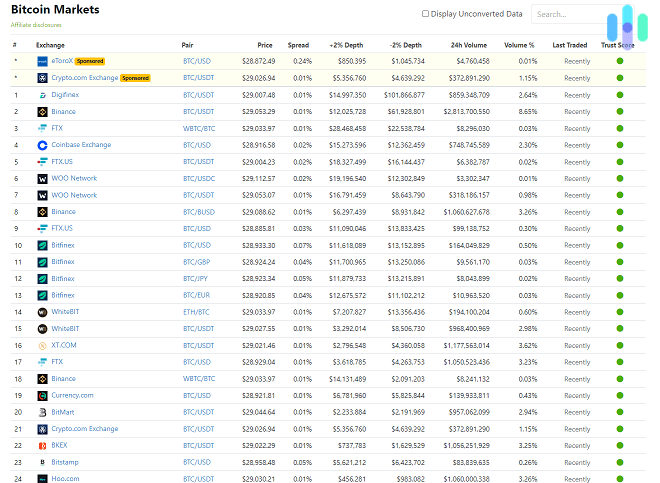Open the ETH/BTC pair on WhiteBIT
Screen dimensions: 660x483
[196, 312]
